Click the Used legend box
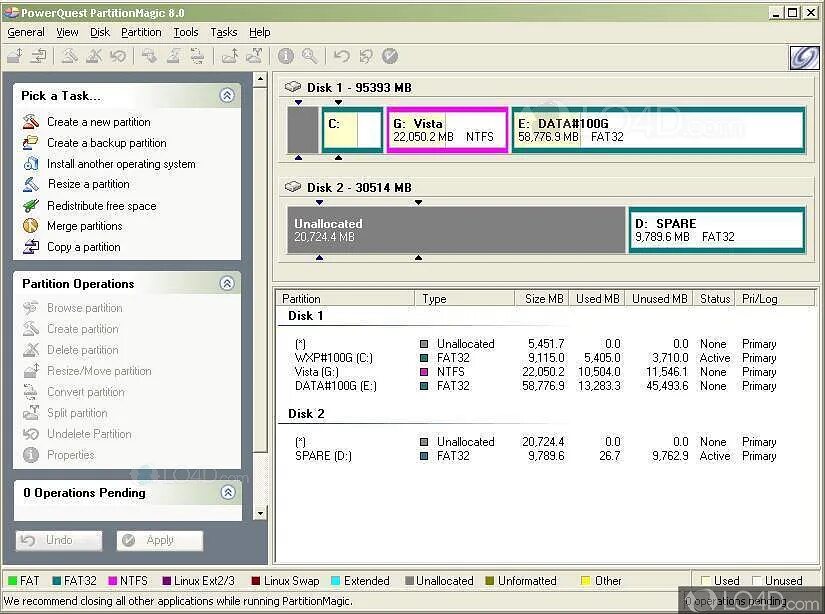The image size is (825, 614). point(706,580)
